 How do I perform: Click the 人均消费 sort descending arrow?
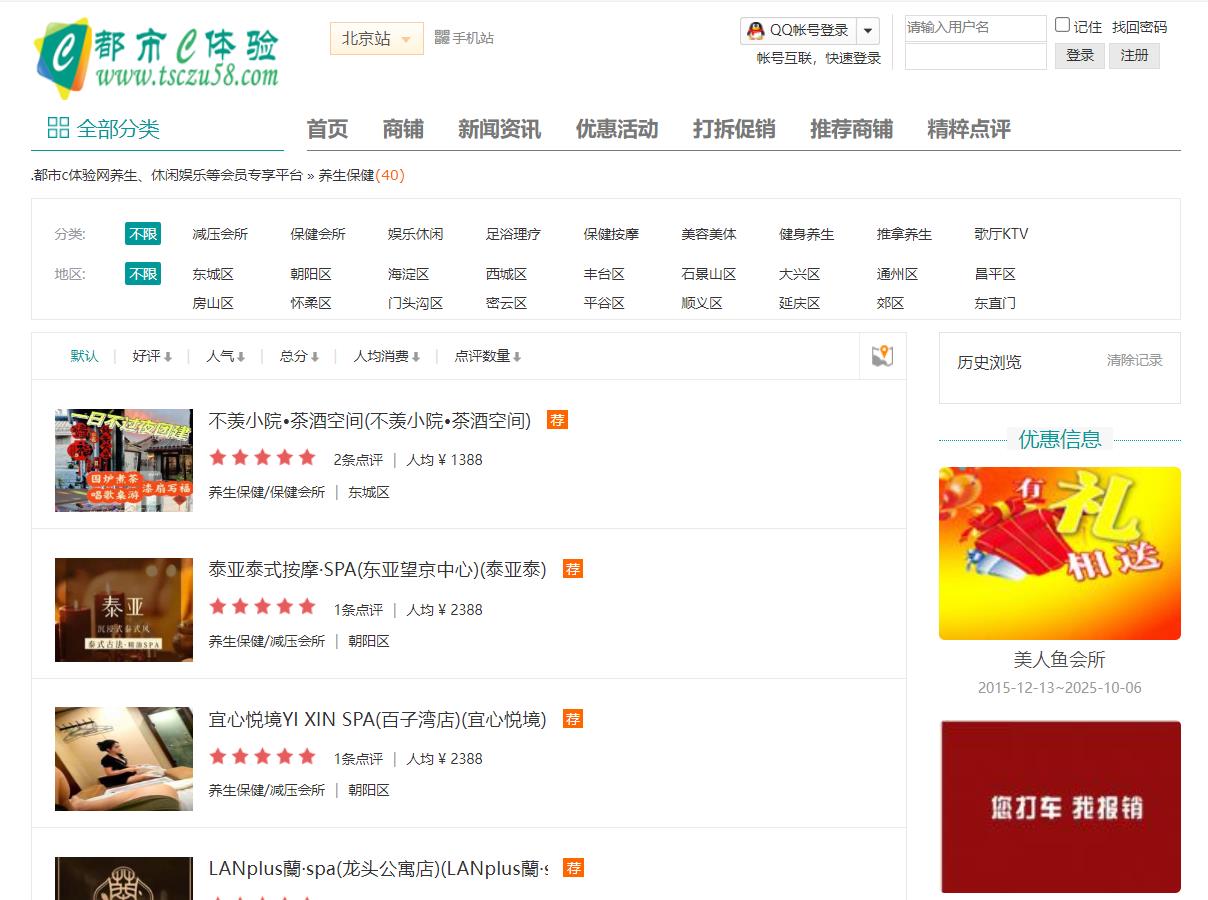click(x=416, y=356)
